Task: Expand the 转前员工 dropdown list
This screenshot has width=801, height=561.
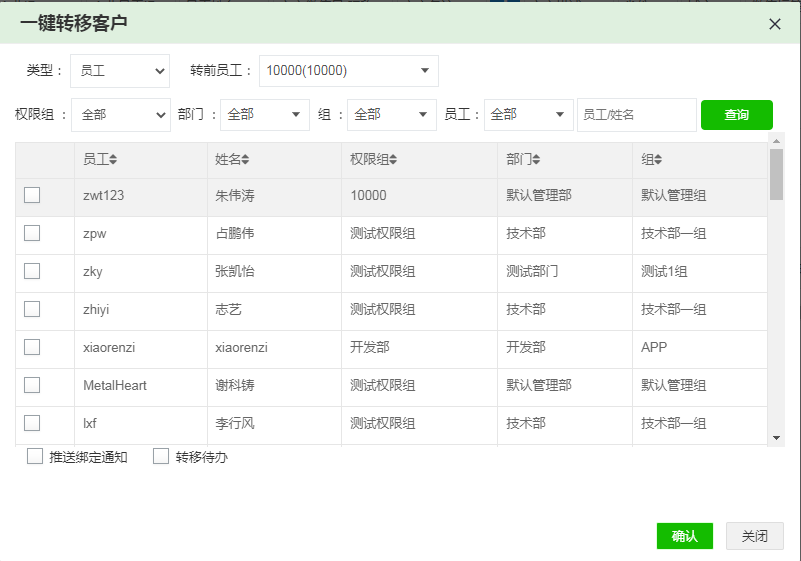Action: (x=348, y=71)
